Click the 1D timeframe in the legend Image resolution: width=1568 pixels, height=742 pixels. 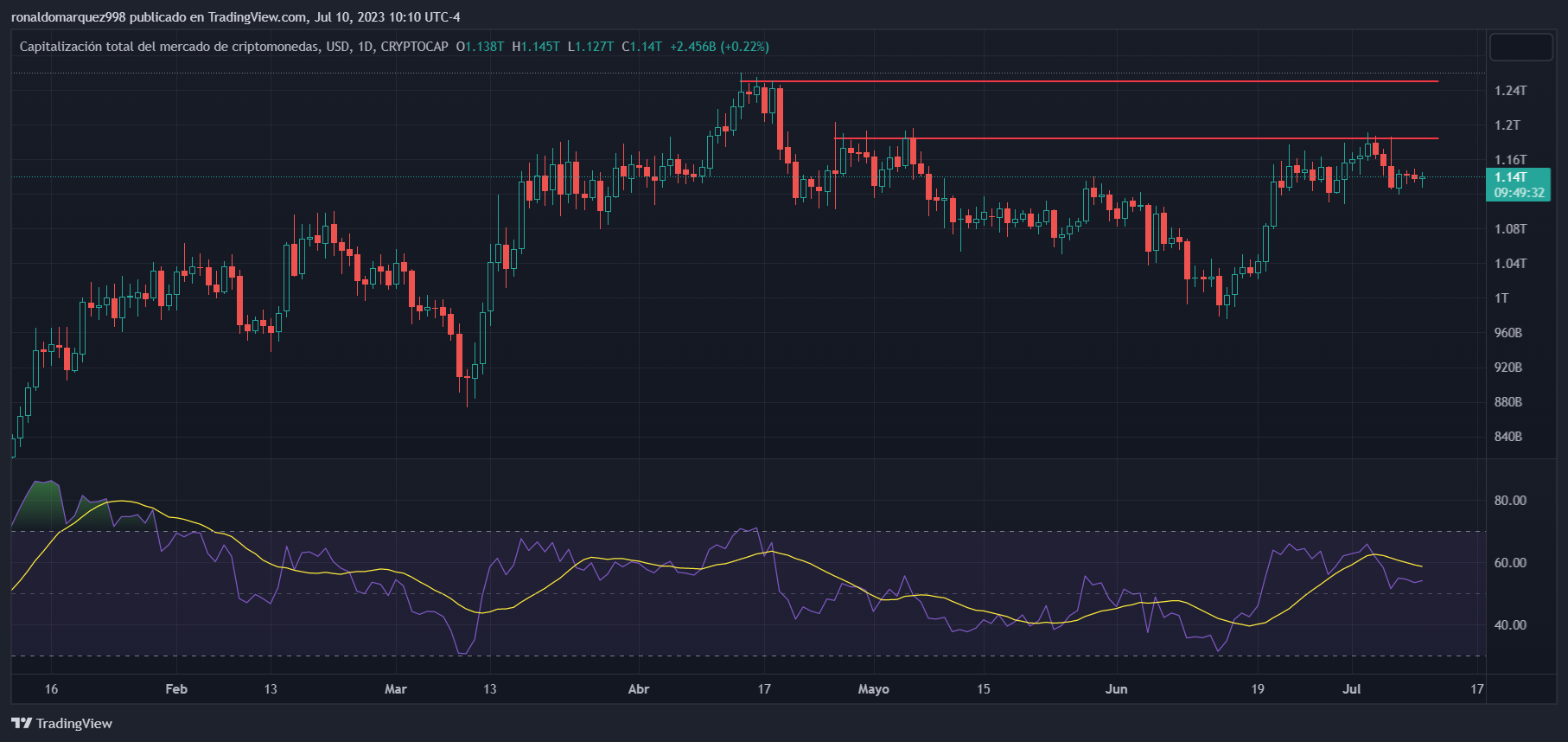(x=366, y=47)
